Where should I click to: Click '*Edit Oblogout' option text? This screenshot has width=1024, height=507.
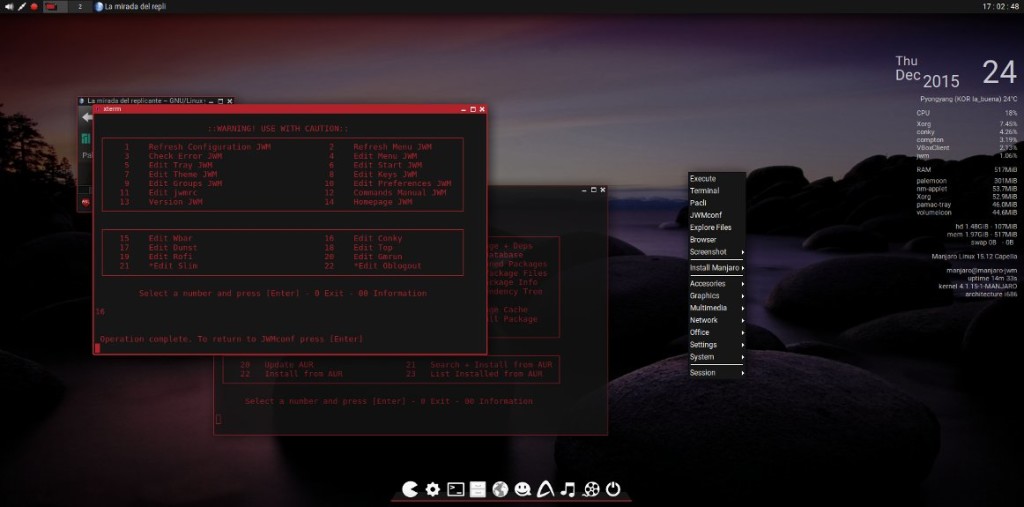click(x=387, y=266)
